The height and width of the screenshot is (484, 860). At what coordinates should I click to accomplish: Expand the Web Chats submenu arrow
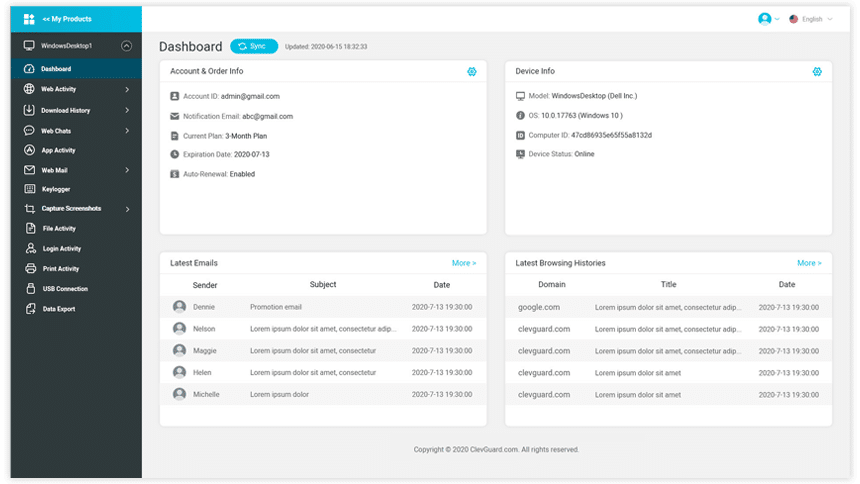(127, 131)
